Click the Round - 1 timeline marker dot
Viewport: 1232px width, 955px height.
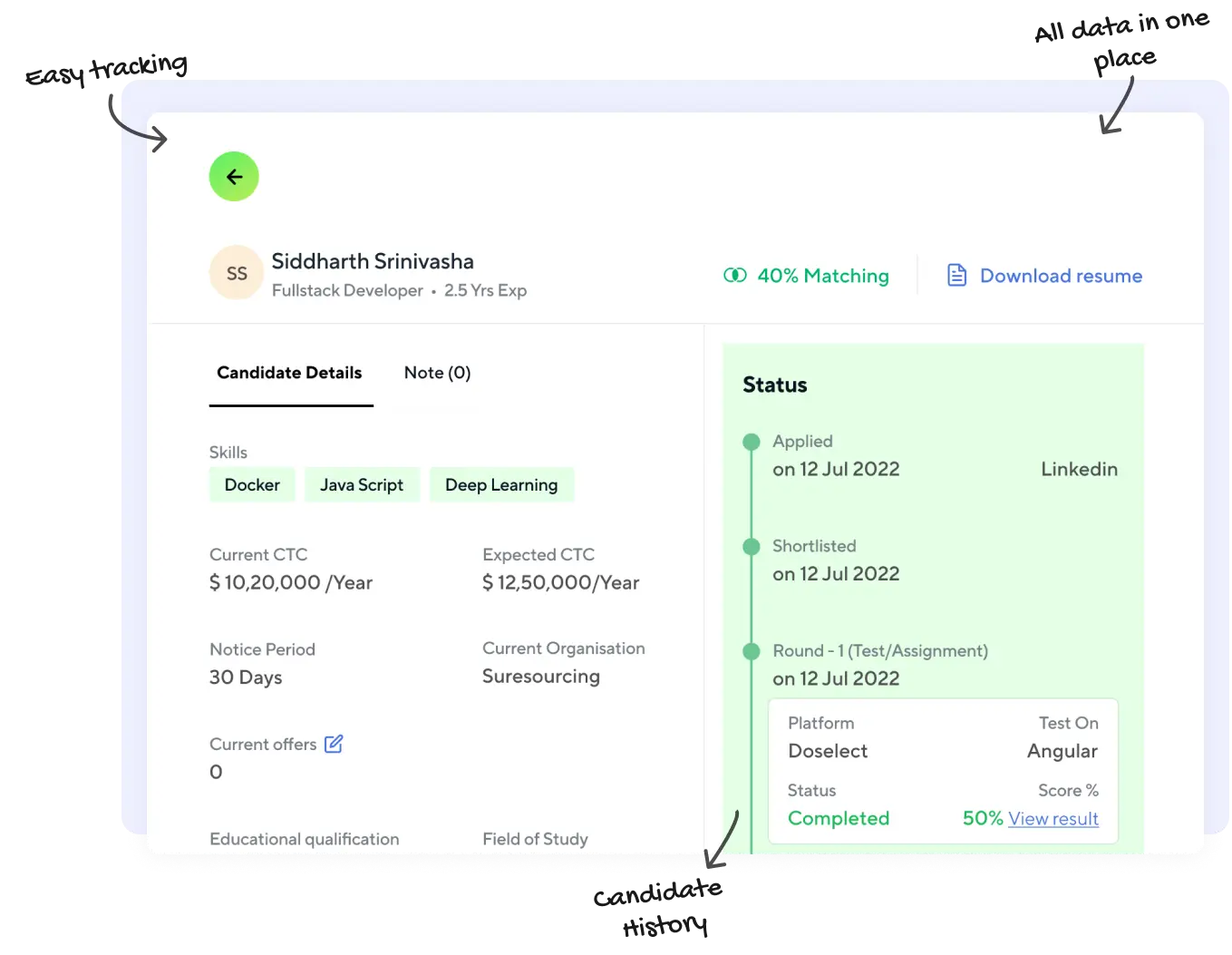(x=752, y=651)
